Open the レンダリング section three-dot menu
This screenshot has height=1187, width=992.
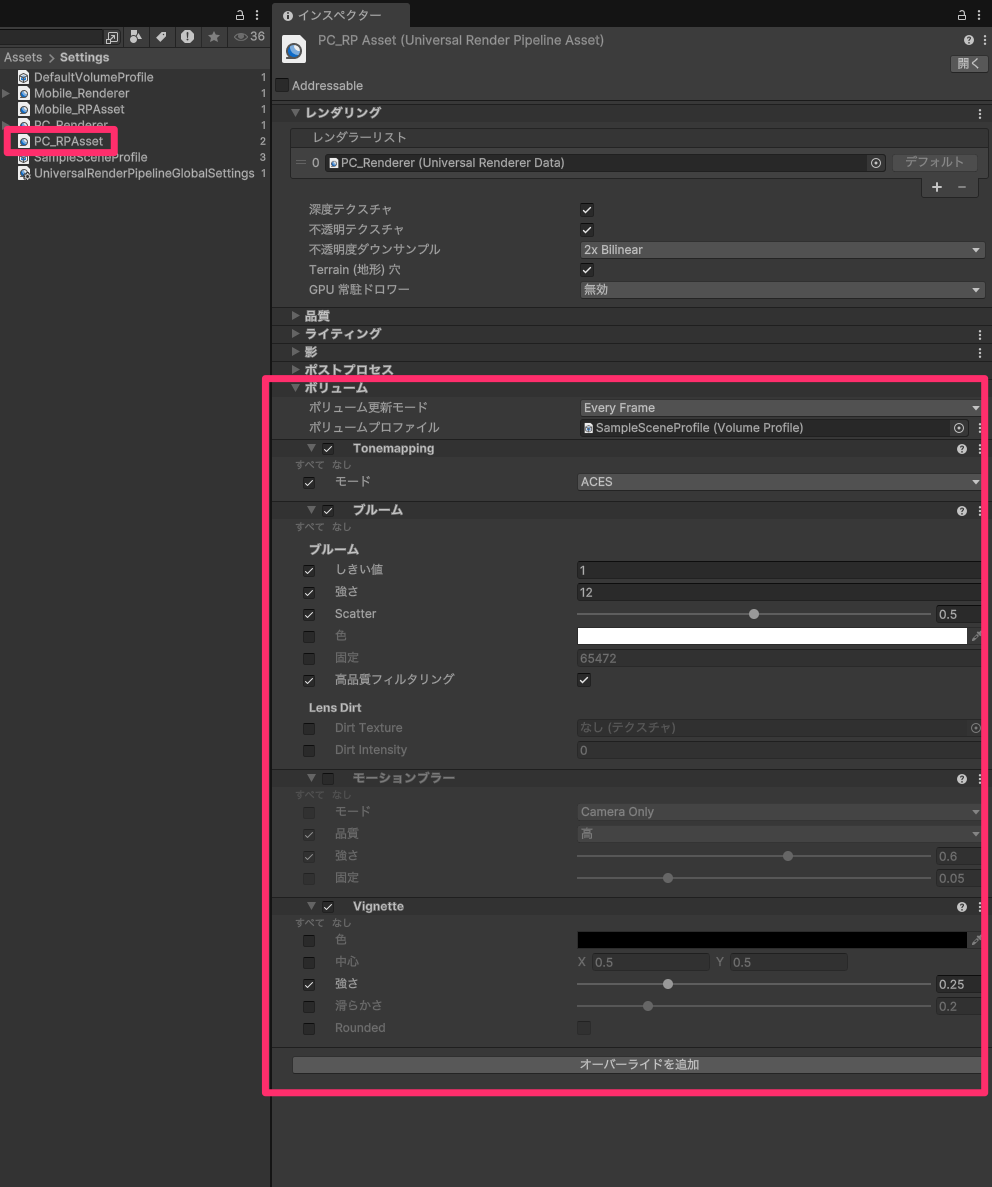[x=980, y=114]
